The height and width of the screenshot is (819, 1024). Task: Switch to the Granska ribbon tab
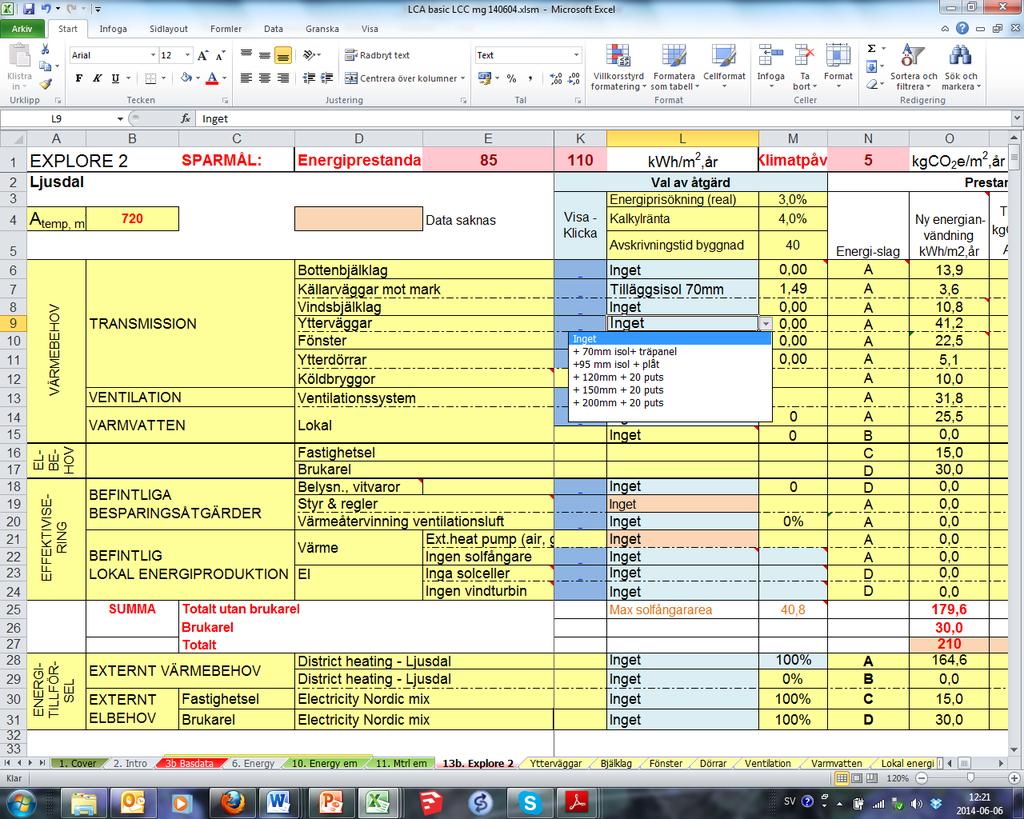(322, 29)
